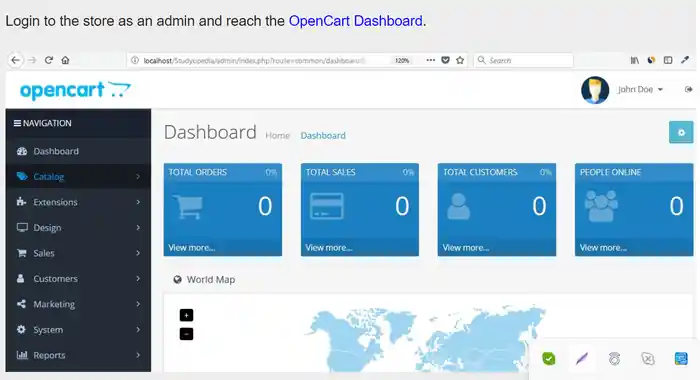Reset zoom using the 120% badge
Image resolution: width=700 pixels, height=380 pixels.
click(402, 60)
